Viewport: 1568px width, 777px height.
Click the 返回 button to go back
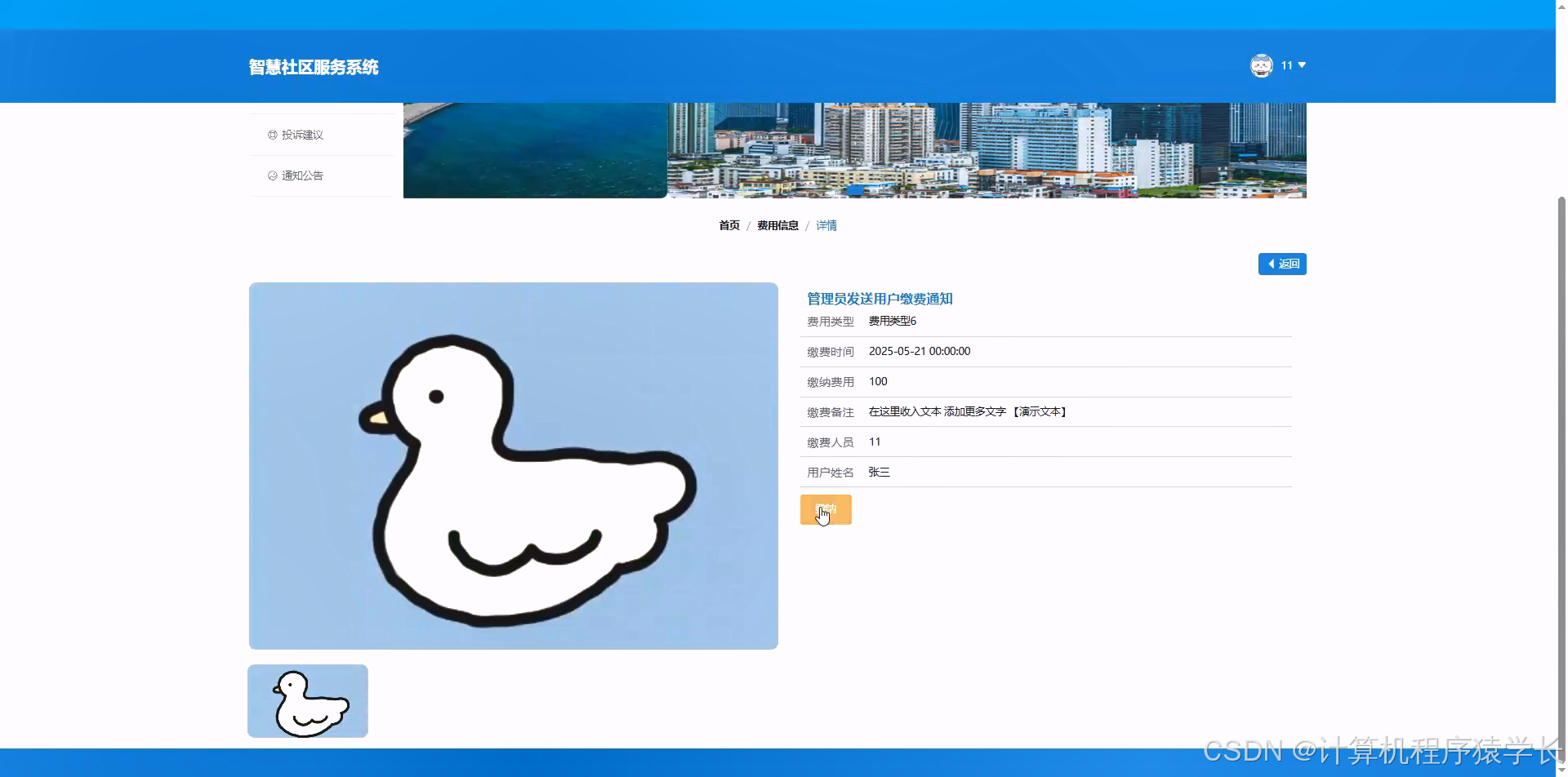[1282, 264]
